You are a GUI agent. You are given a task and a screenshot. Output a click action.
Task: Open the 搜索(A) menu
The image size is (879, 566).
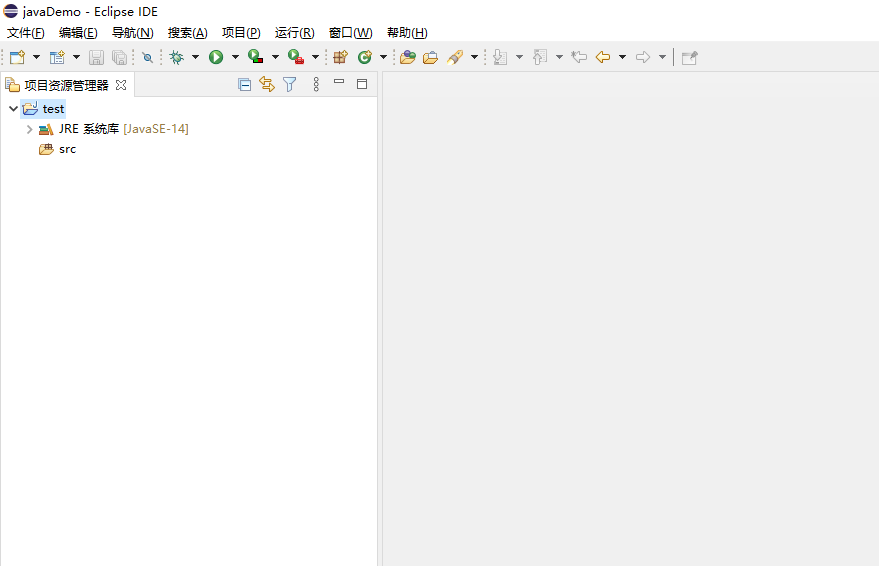pos(187,33)
